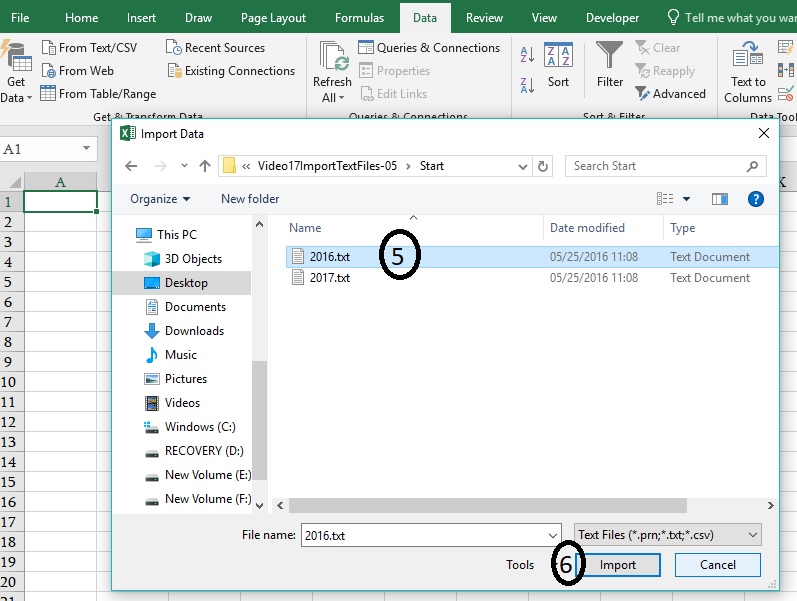The image size is (797, 601).
Task: Sort A to Z ascending
Action: [527, 54]
